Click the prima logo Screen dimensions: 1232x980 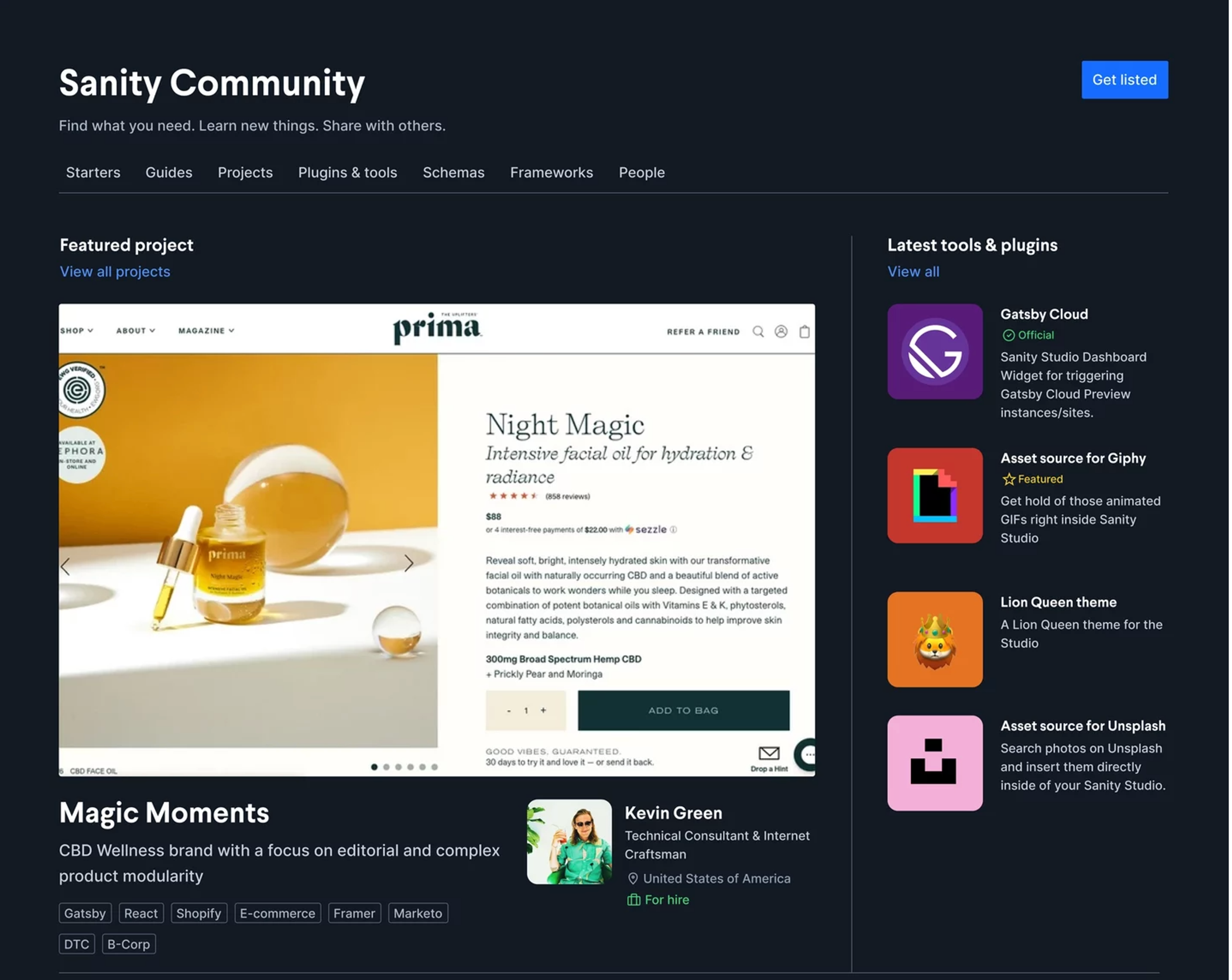(x=437, y=328)
